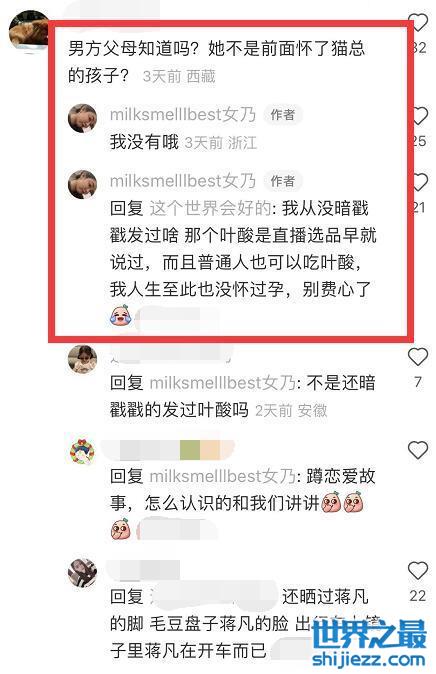This screenshot has height=674, width=436.
Task: Tap the 作者 badge on first reply
Action: [282, 115]
